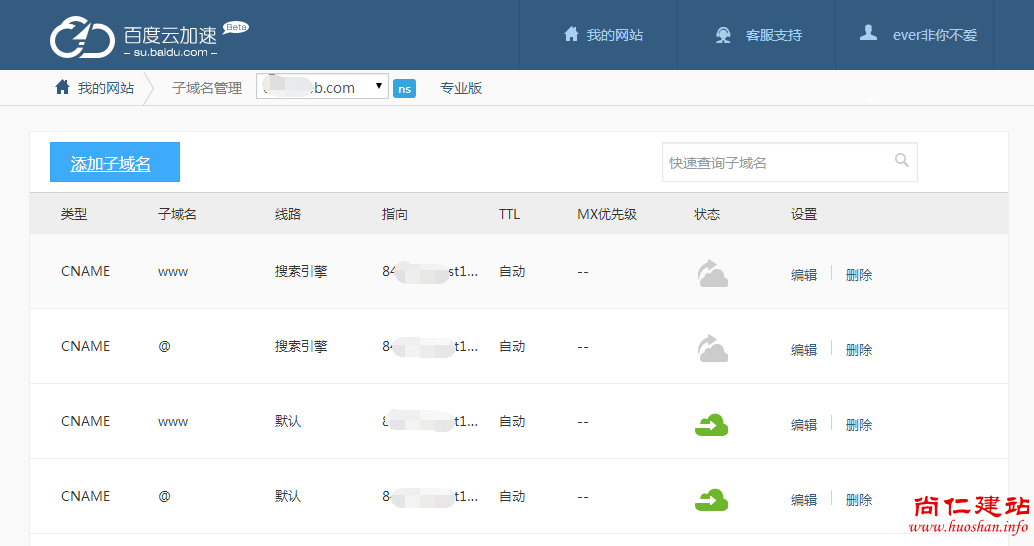
Task: Click 我的网站 breadcrumb link
Action: pos(106,88)
